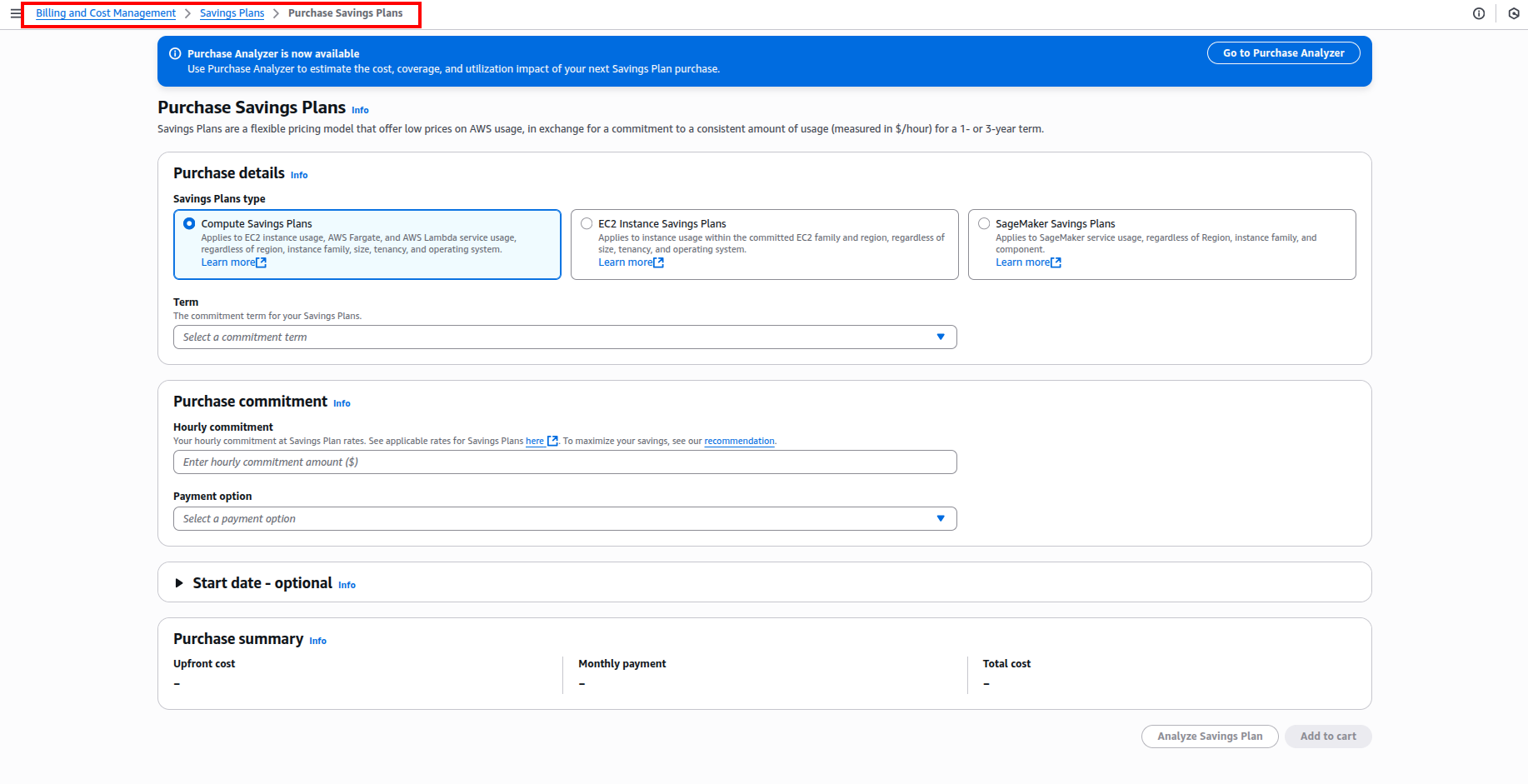The height and width of the screenshot is (784, 1528).
Task: Select EC2 Instance Savings Plans radio button
Action: pyautogui.click(x=587, y=223)
